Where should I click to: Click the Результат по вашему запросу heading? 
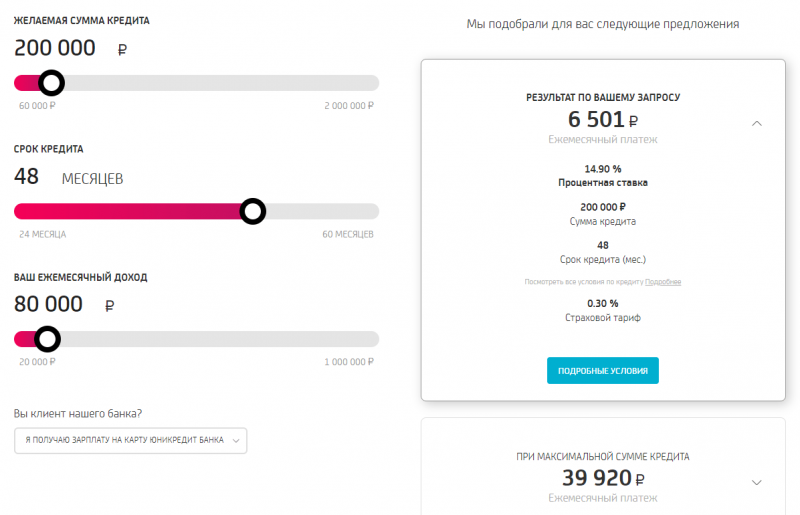(x=603, y=98)
